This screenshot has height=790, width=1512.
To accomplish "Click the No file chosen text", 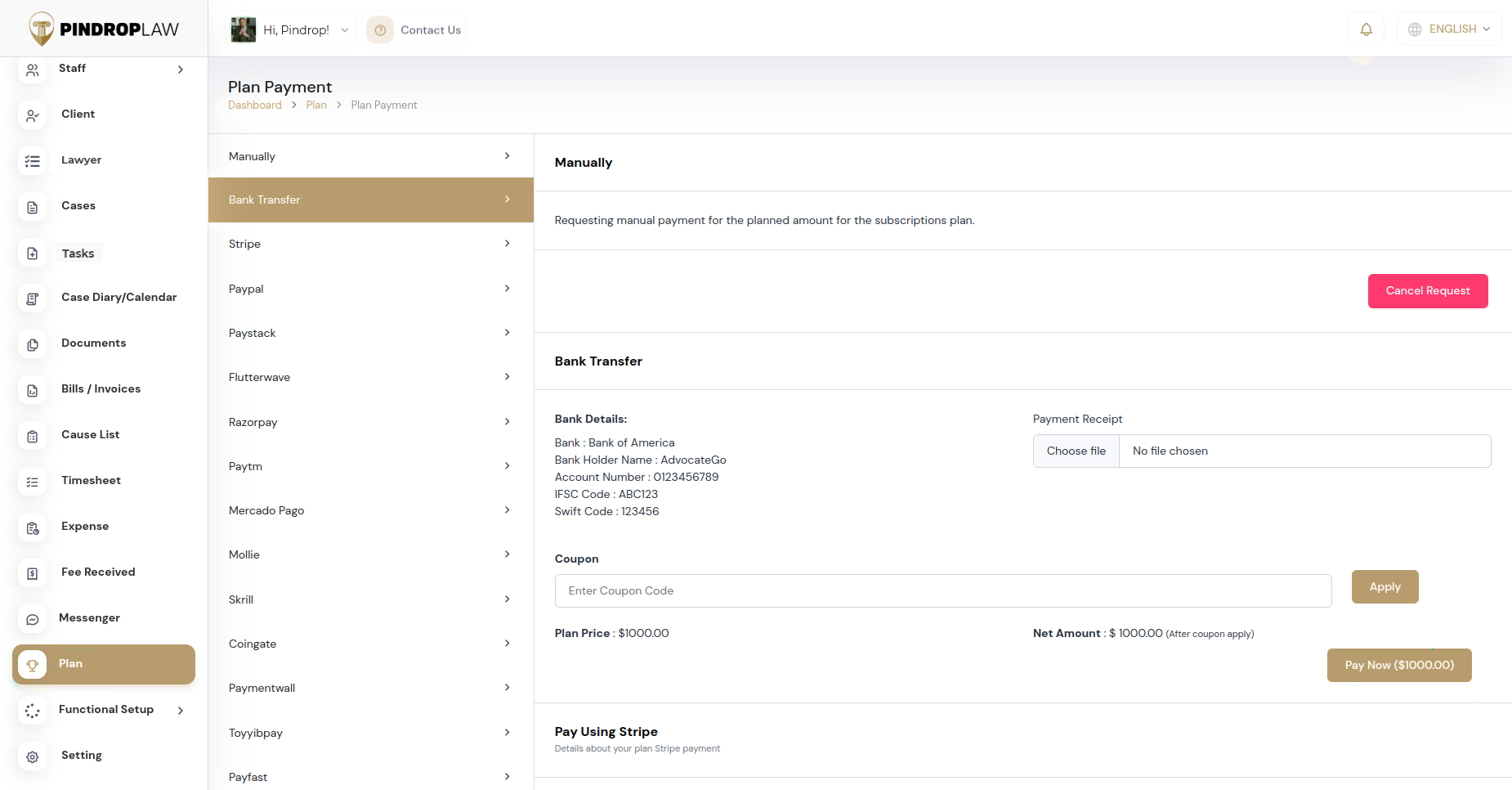I will (1170, 451).
